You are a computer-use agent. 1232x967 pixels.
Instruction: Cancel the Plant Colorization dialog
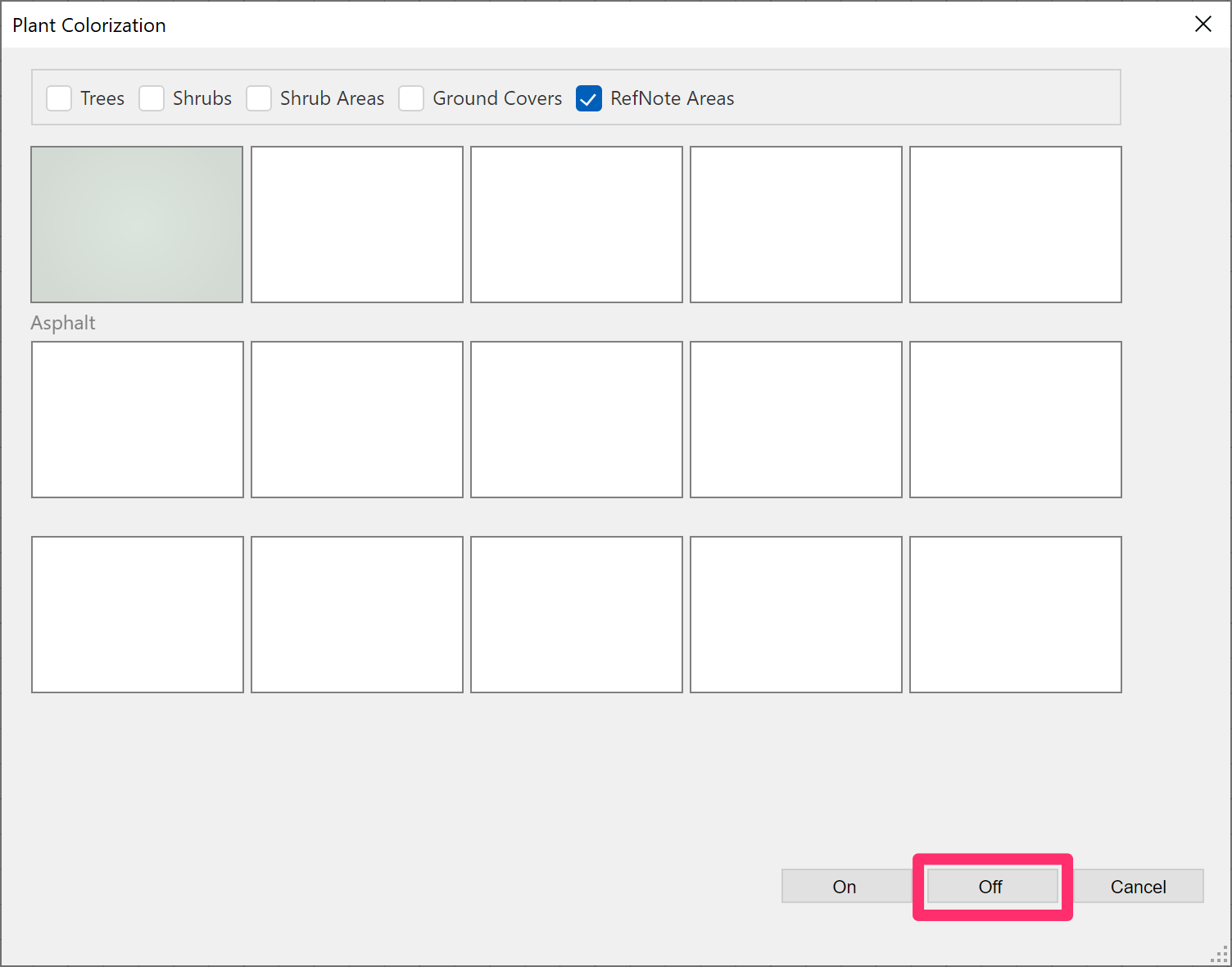pyautogui.click(x=1138, y=887)
